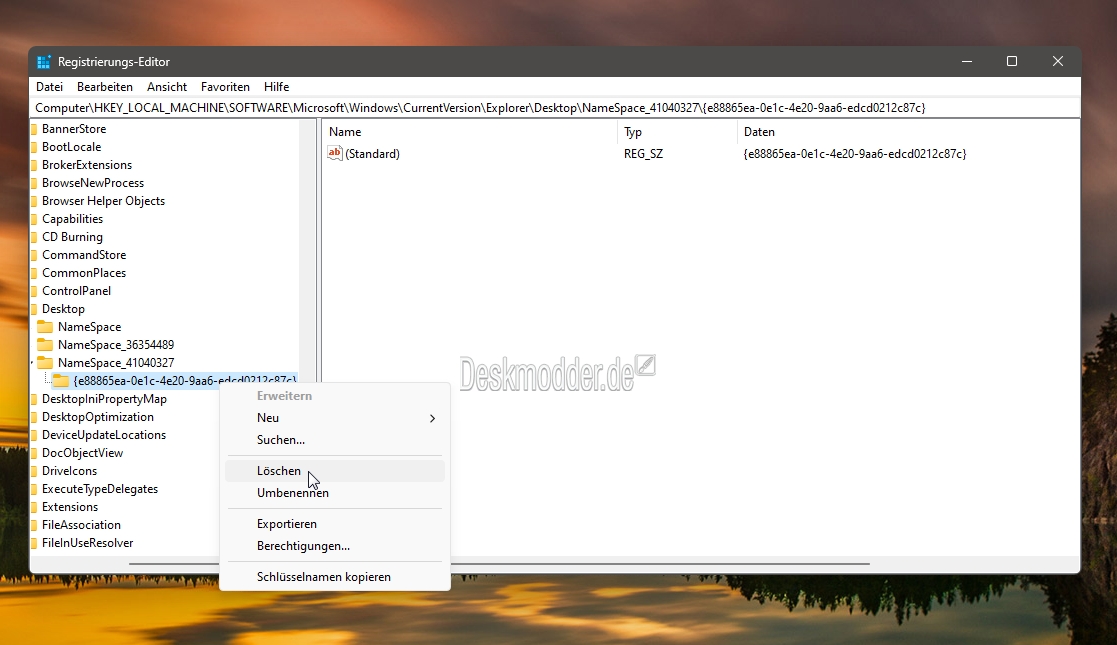Viewport: 1117px width, 645px height.
Task: Select the {e88865ea-0e1c-4e20-9aa6 subkey
Action: point(185,381)
